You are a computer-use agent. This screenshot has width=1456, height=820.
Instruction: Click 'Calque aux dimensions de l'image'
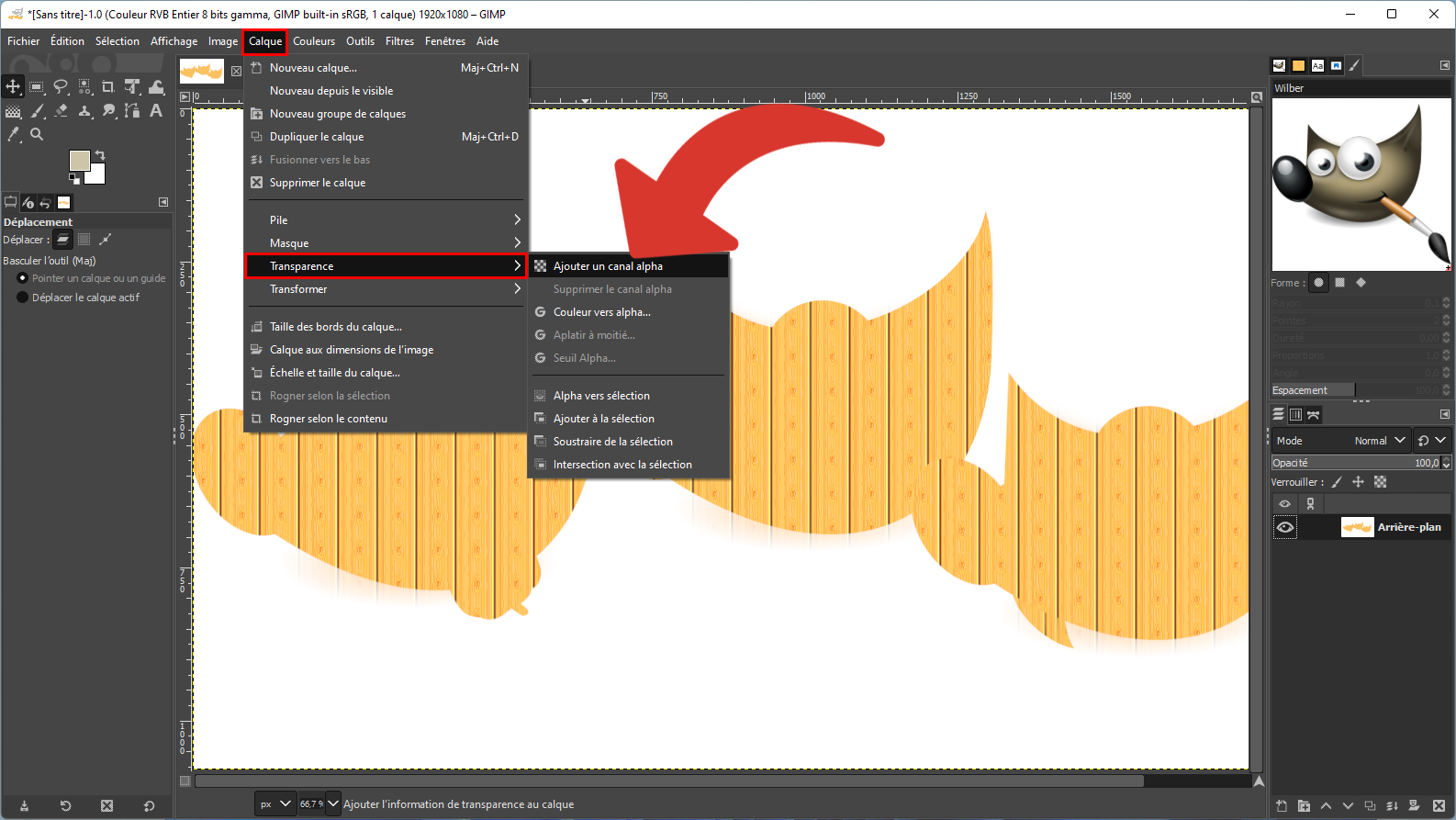click(x=385, y=350)
